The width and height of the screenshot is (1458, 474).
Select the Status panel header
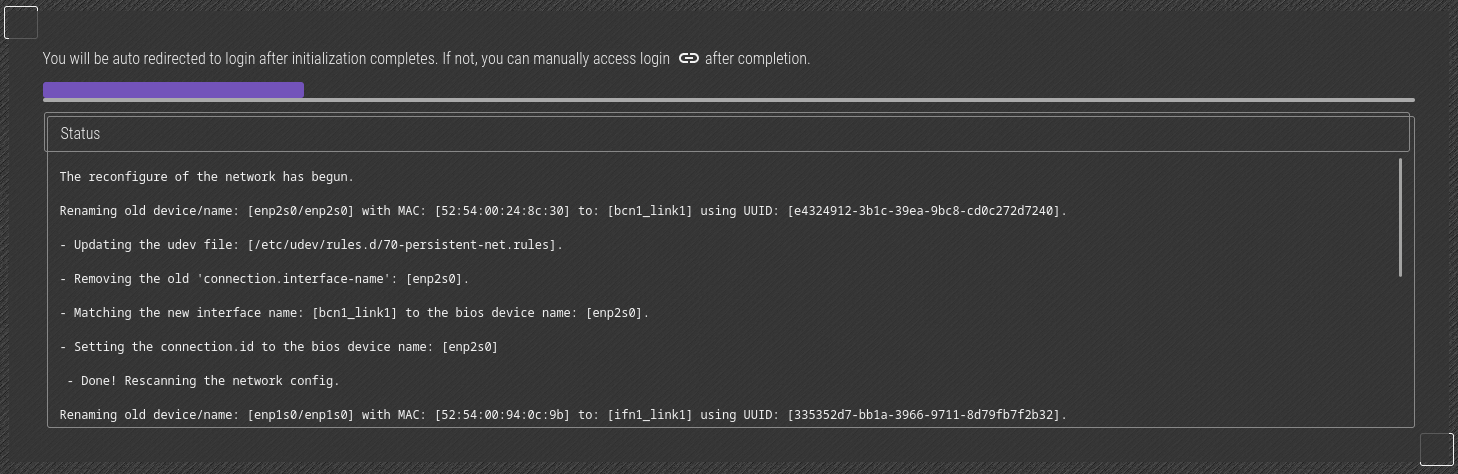(x=728, y=133)
